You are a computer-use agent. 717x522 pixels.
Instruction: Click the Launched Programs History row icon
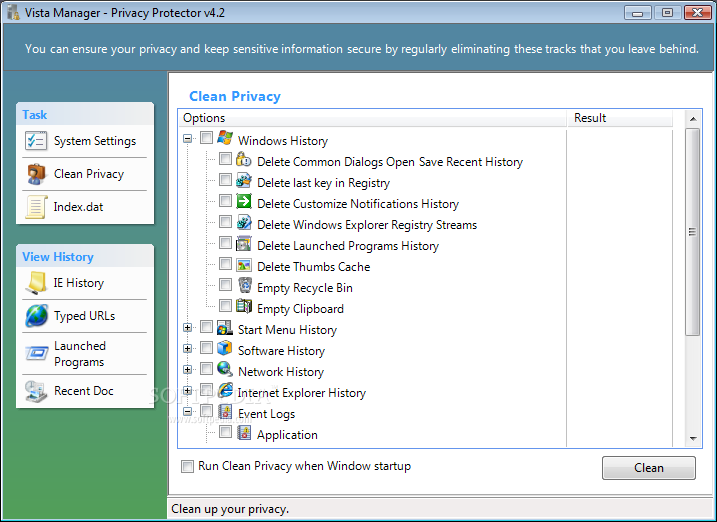pos(244,243)
